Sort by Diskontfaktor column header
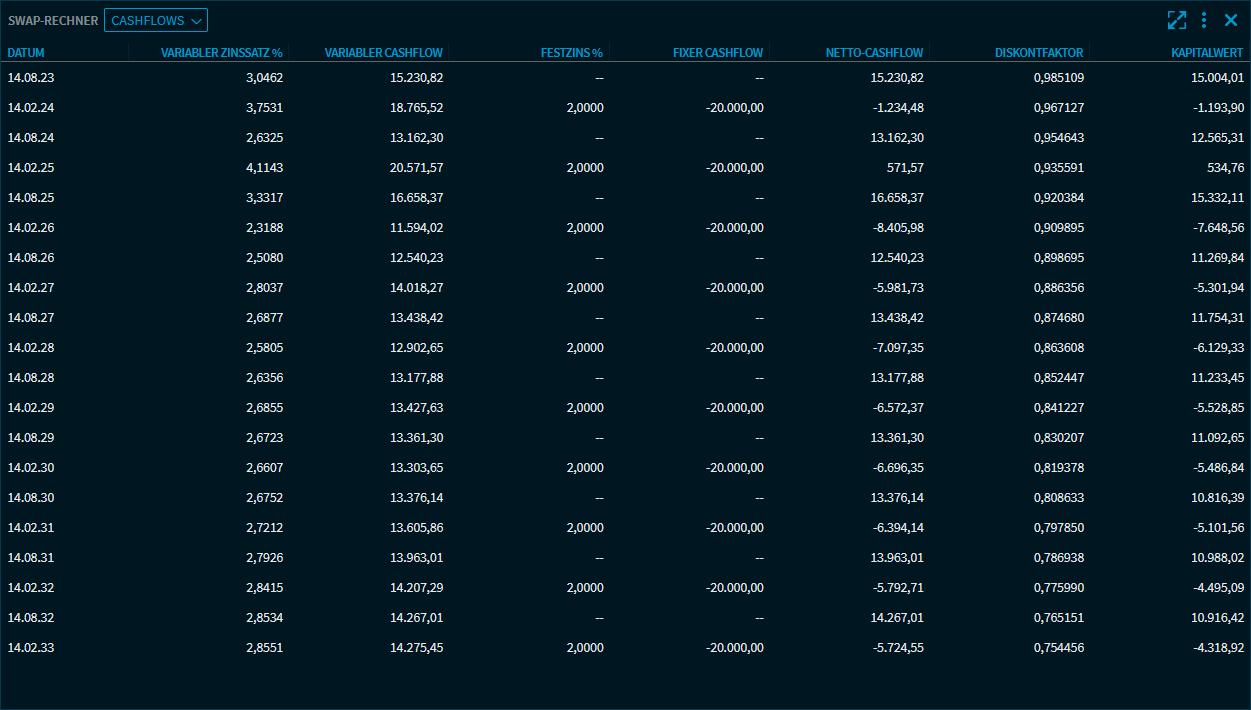Screen dimensions: 1251x710 [1039, 53]
